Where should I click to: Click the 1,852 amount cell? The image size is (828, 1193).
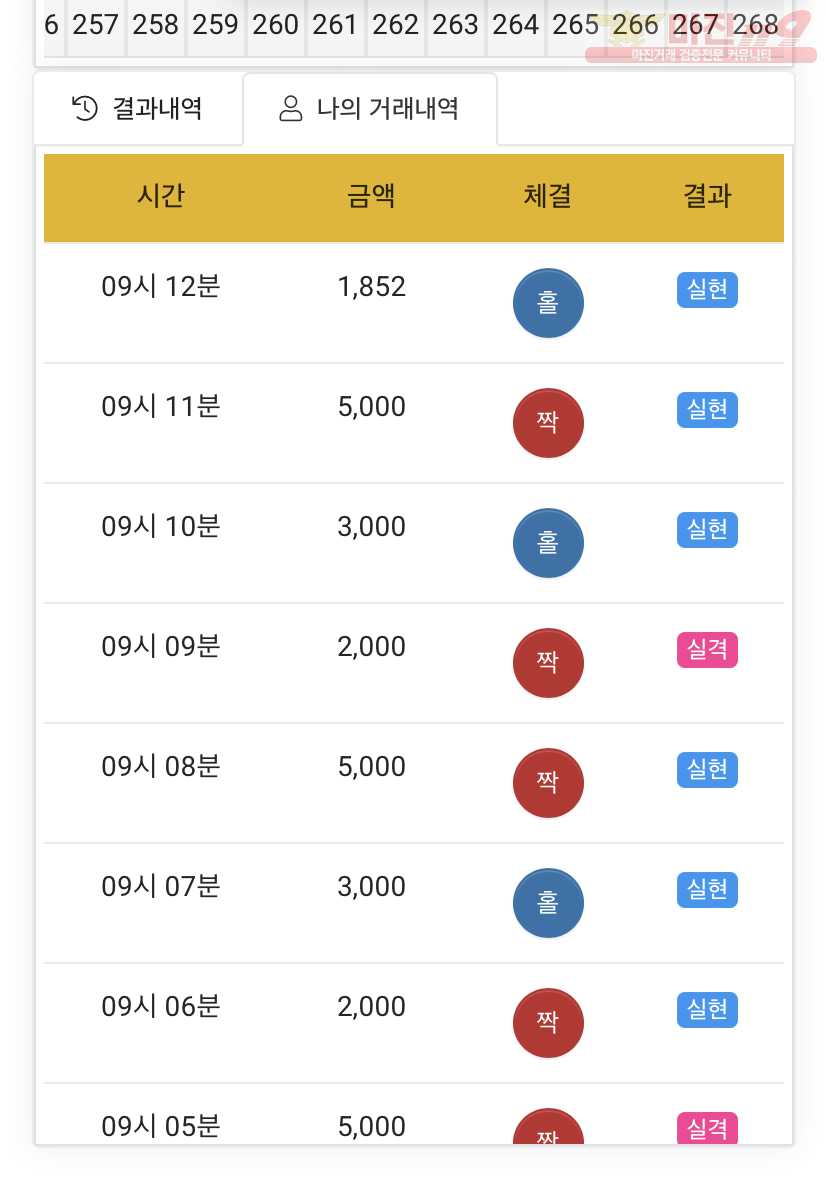(371, 287)
